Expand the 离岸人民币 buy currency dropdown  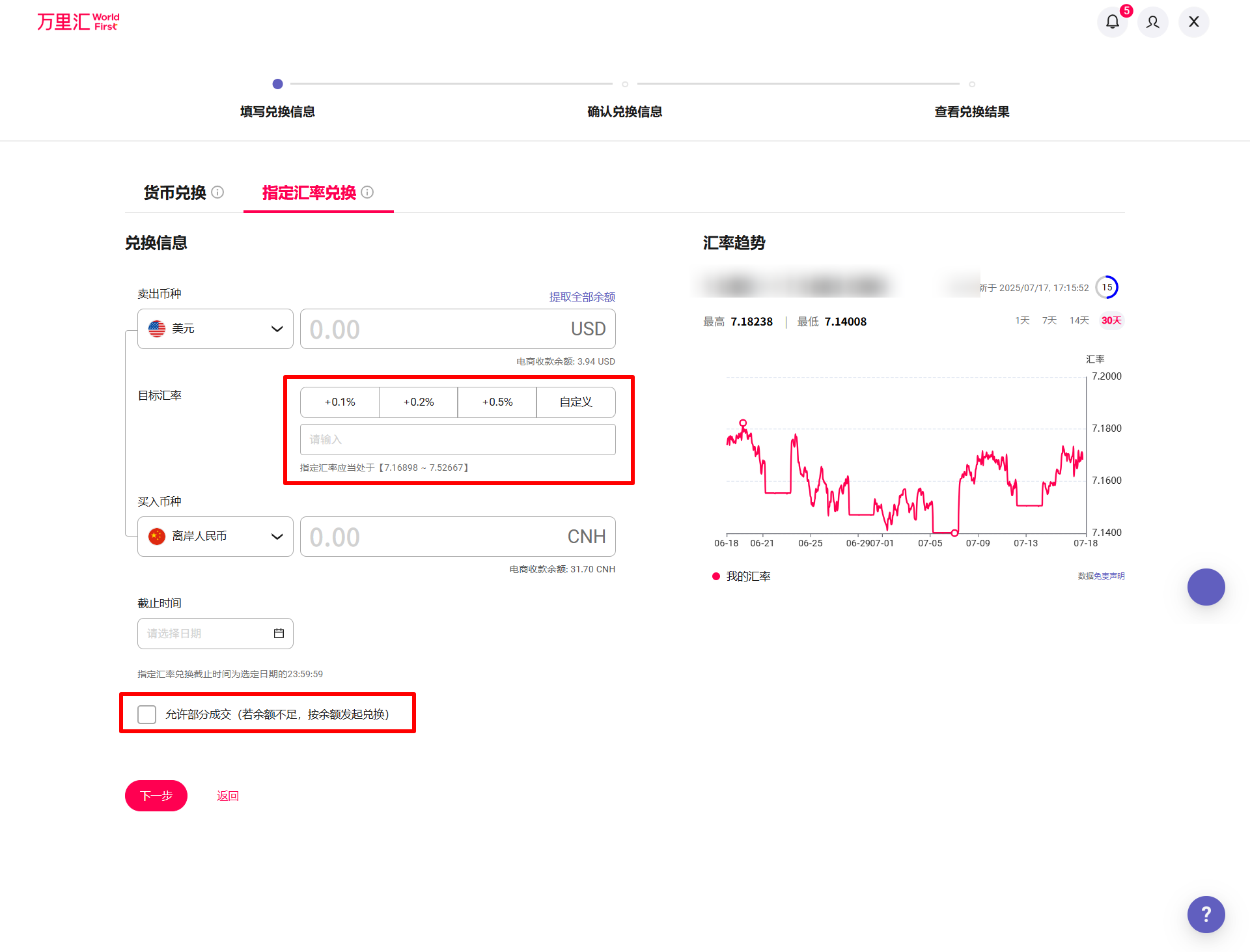215,537
